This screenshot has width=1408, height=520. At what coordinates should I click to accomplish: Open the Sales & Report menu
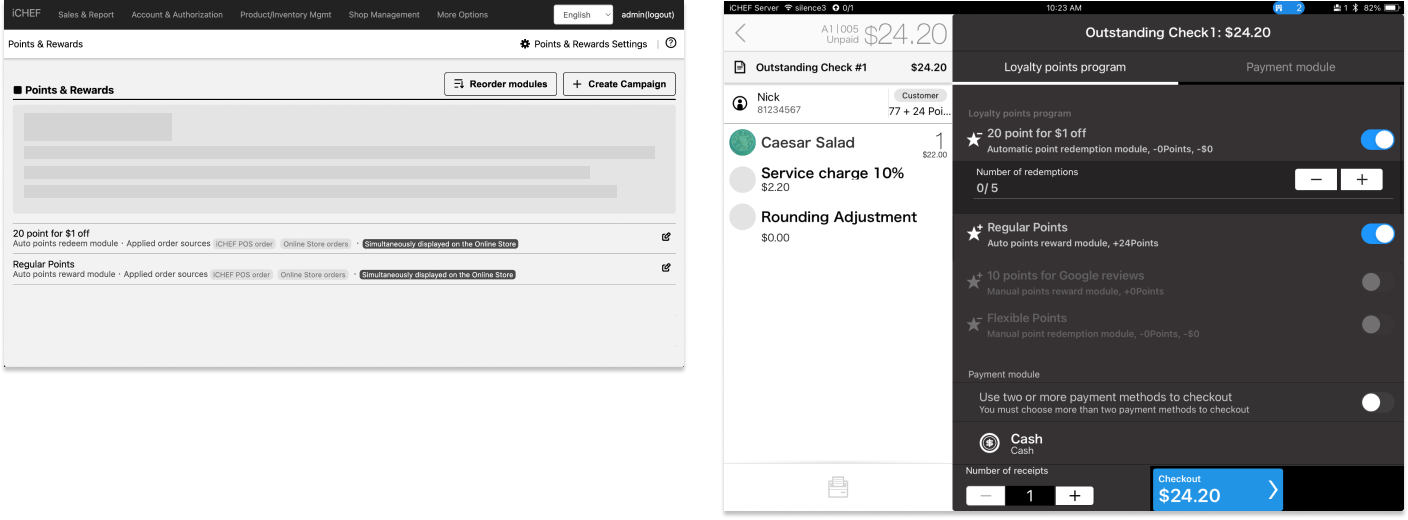coord(86,15)
